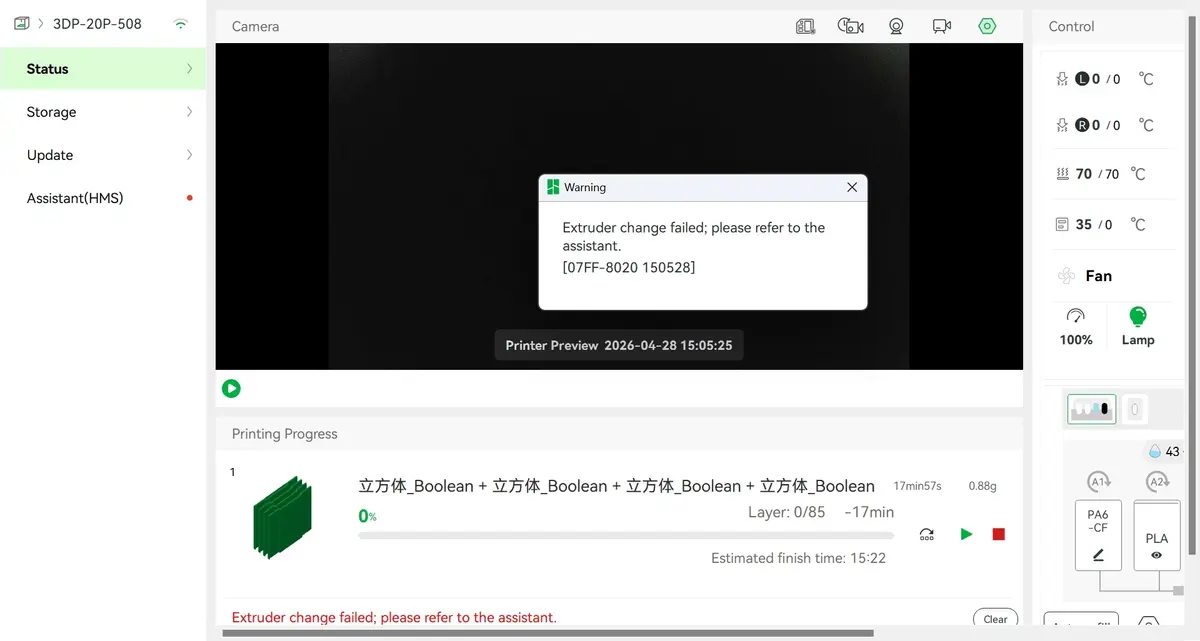The width and height of the screenshot is (1200, 641).
Task: Expand the Status chevron arrow
Action: coord(190,69)
